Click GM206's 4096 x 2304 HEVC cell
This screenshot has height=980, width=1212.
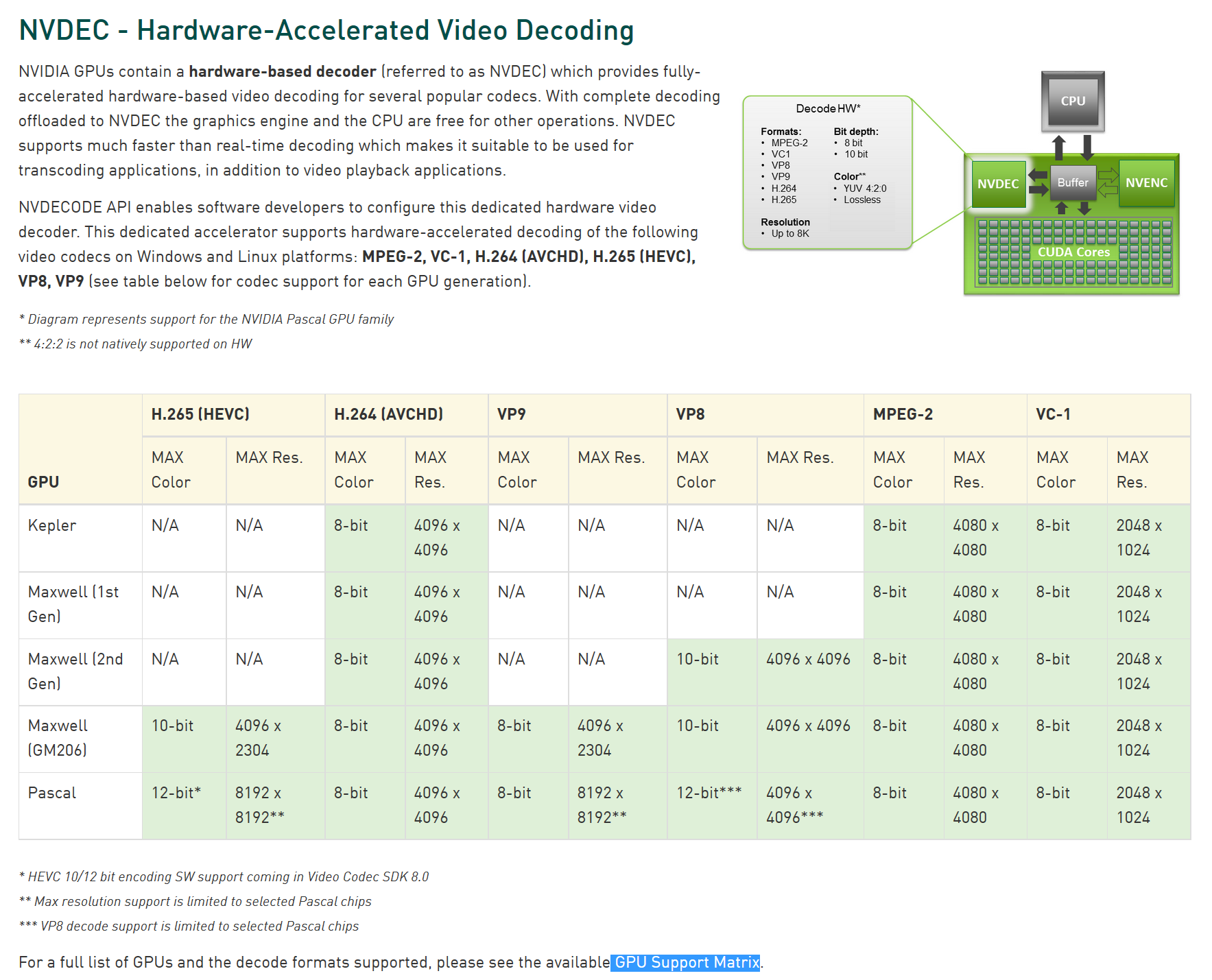click(275, 739)
